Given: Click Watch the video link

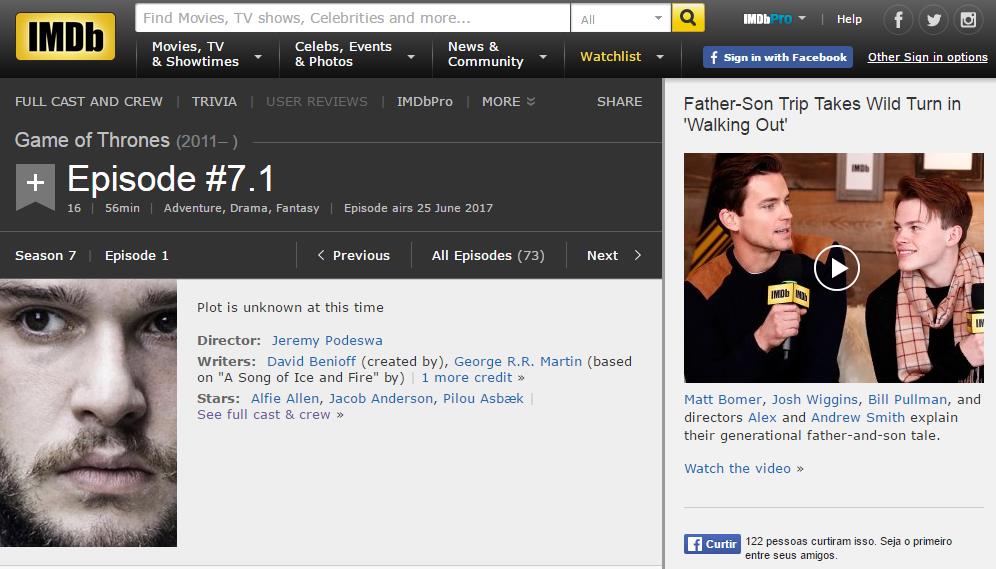Looking at the screenshot, I should [x=737, y=469].
